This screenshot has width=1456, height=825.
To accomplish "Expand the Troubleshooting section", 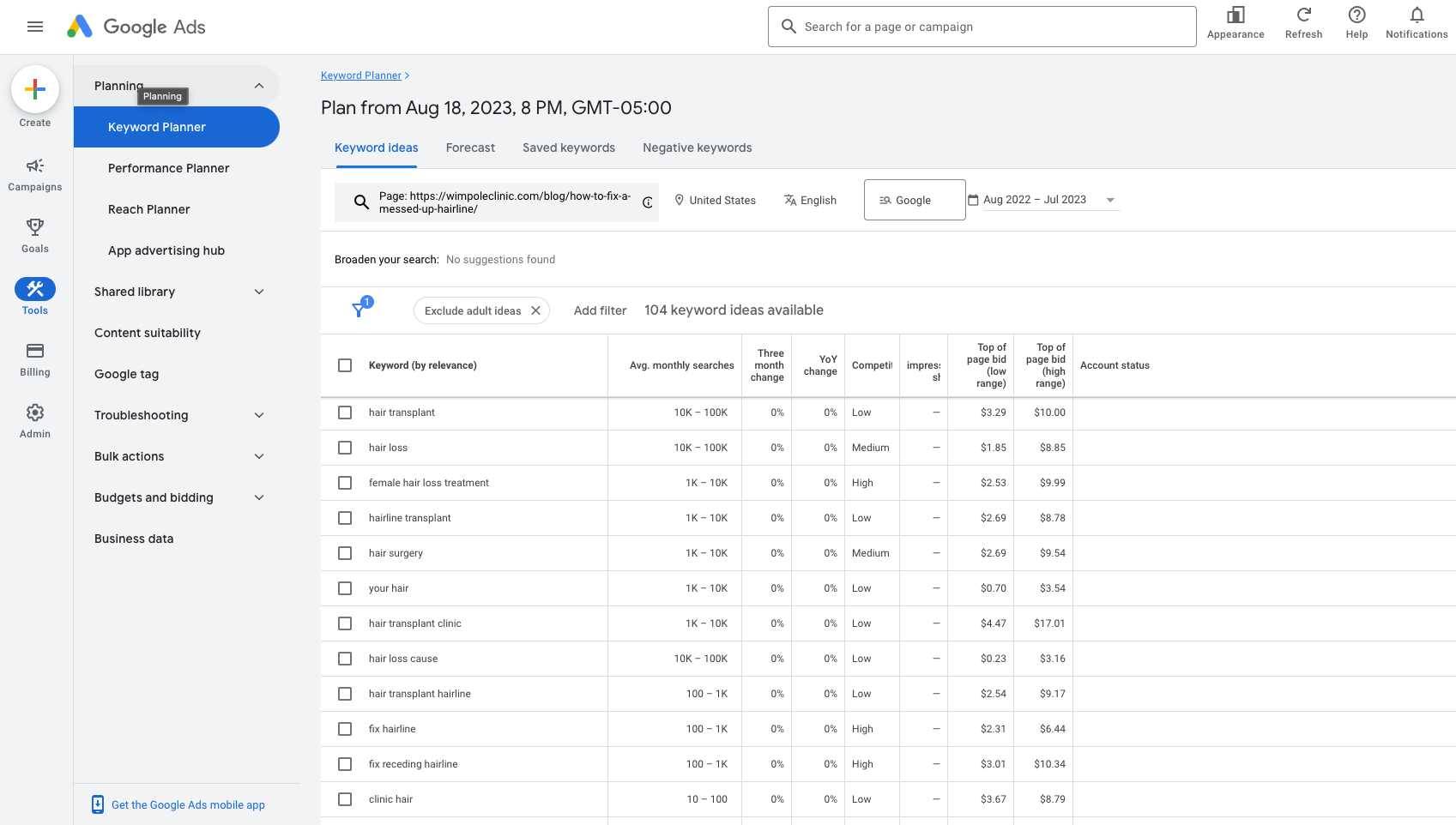I will click(259, 415).
